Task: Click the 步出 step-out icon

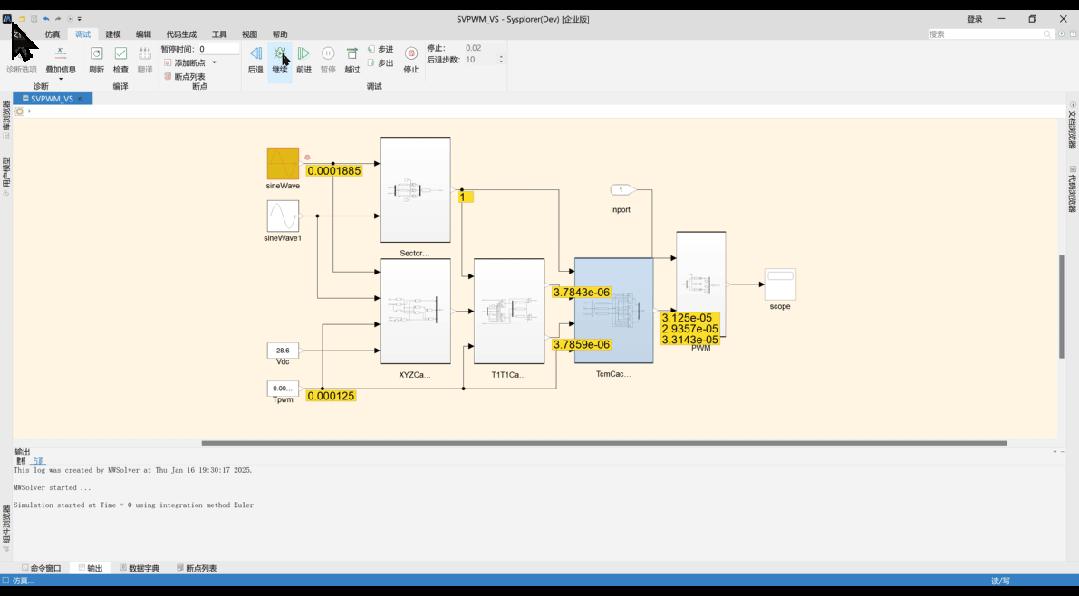Action: click(372, 63)
